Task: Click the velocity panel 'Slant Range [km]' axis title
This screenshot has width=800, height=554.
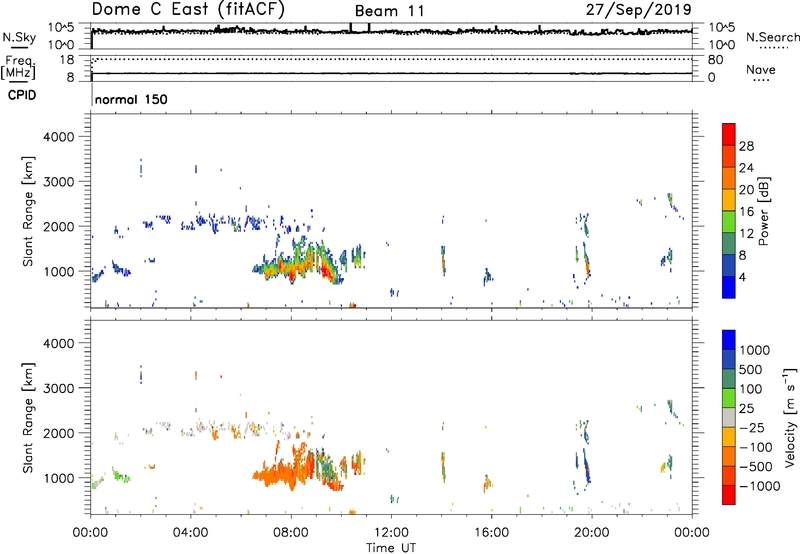Action: pyautogui.click(x=28, y=417)
